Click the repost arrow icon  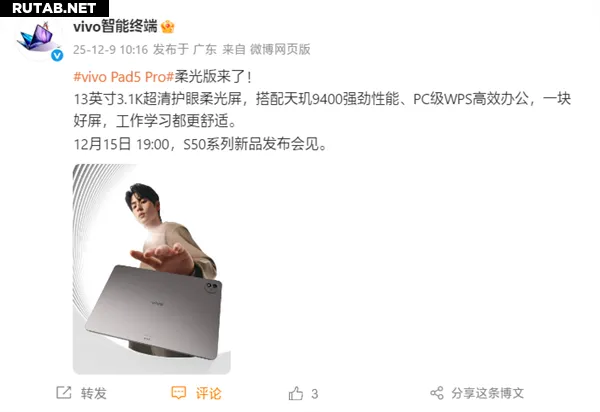pos(64,392)
